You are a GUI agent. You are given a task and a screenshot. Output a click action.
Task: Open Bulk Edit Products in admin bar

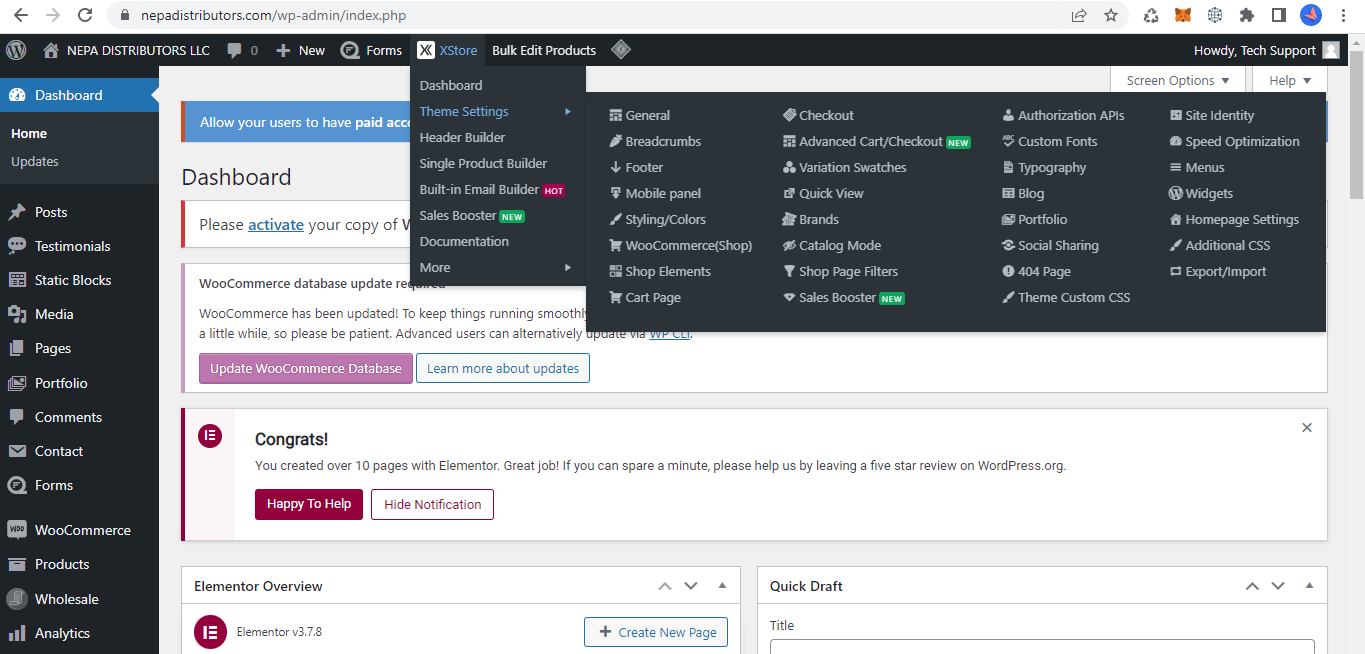(544, 50)
